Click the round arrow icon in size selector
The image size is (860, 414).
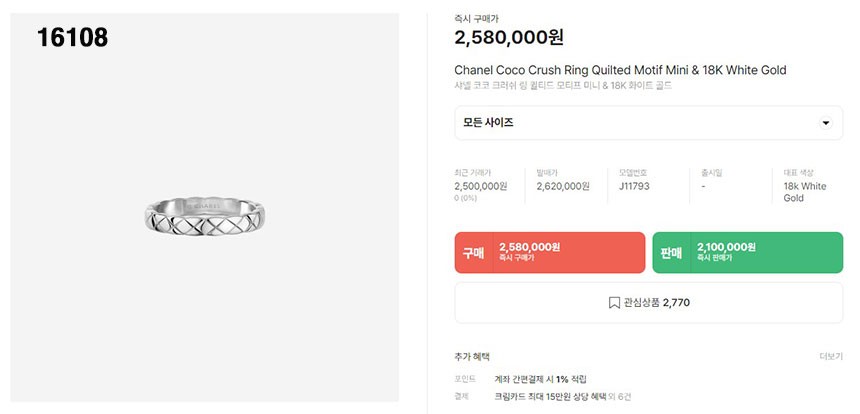coord(825,123)
